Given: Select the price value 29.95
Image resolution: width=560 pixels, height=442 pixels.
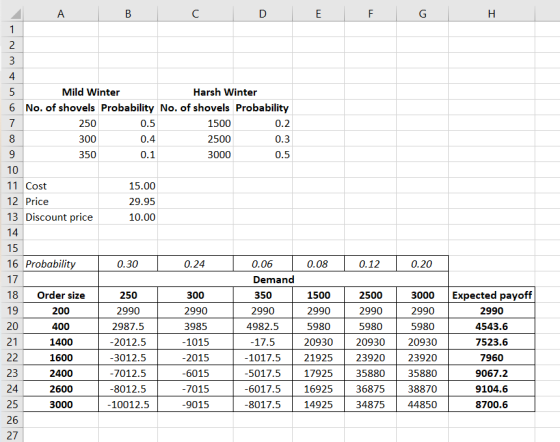Looking at the screenshot, I should (x=128, y=201).
